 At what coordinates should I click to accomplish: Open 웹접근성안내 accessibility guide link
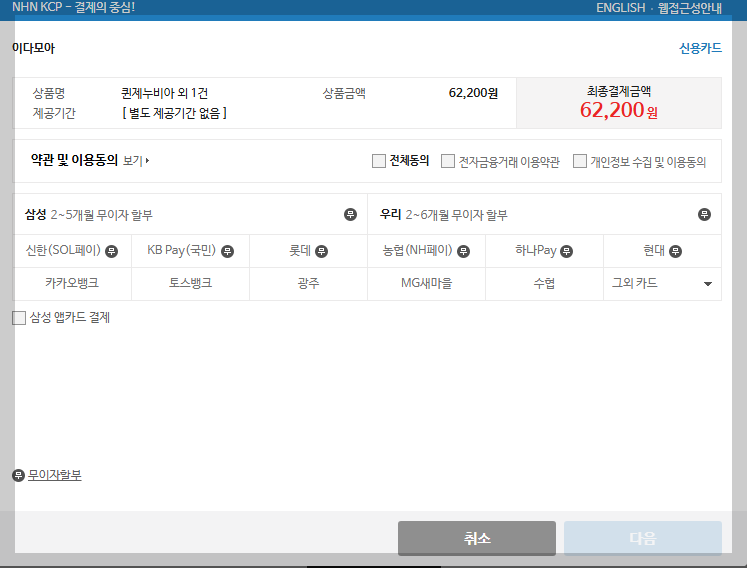click(x=689, y=8)
